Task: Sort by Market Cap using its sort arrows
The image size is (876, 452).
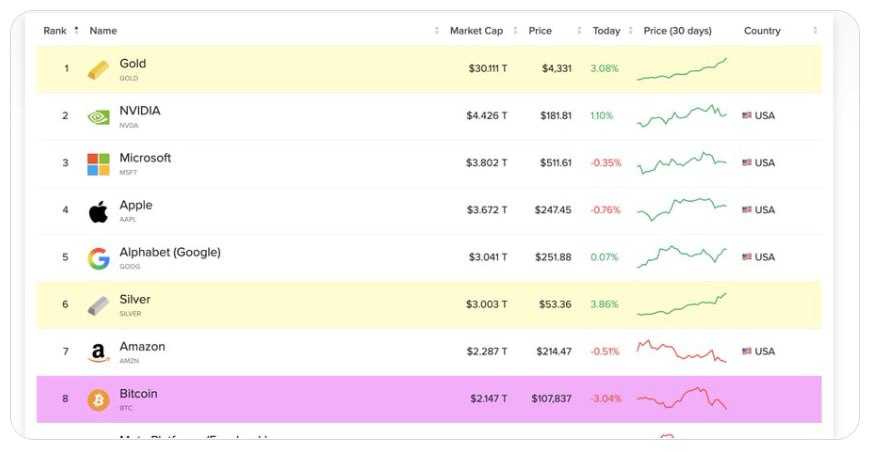Action: pyautogui.click(x=515, y=30)
